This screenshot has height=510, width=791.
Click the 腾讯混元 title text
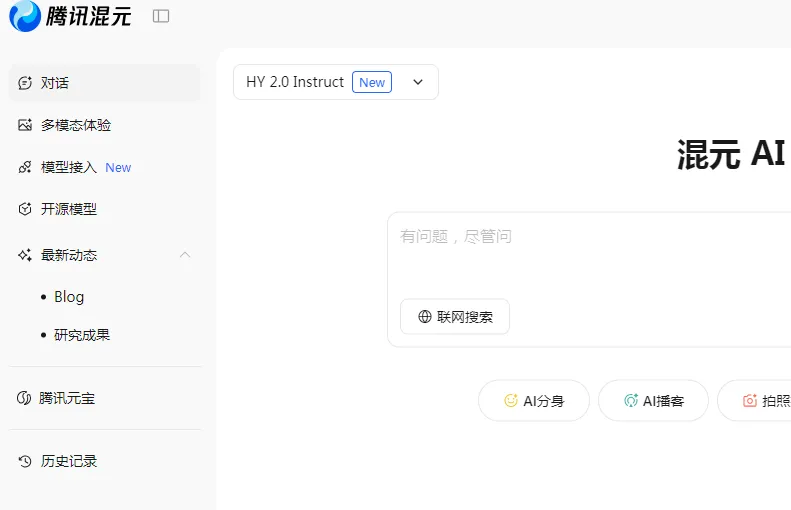[89, 16]
